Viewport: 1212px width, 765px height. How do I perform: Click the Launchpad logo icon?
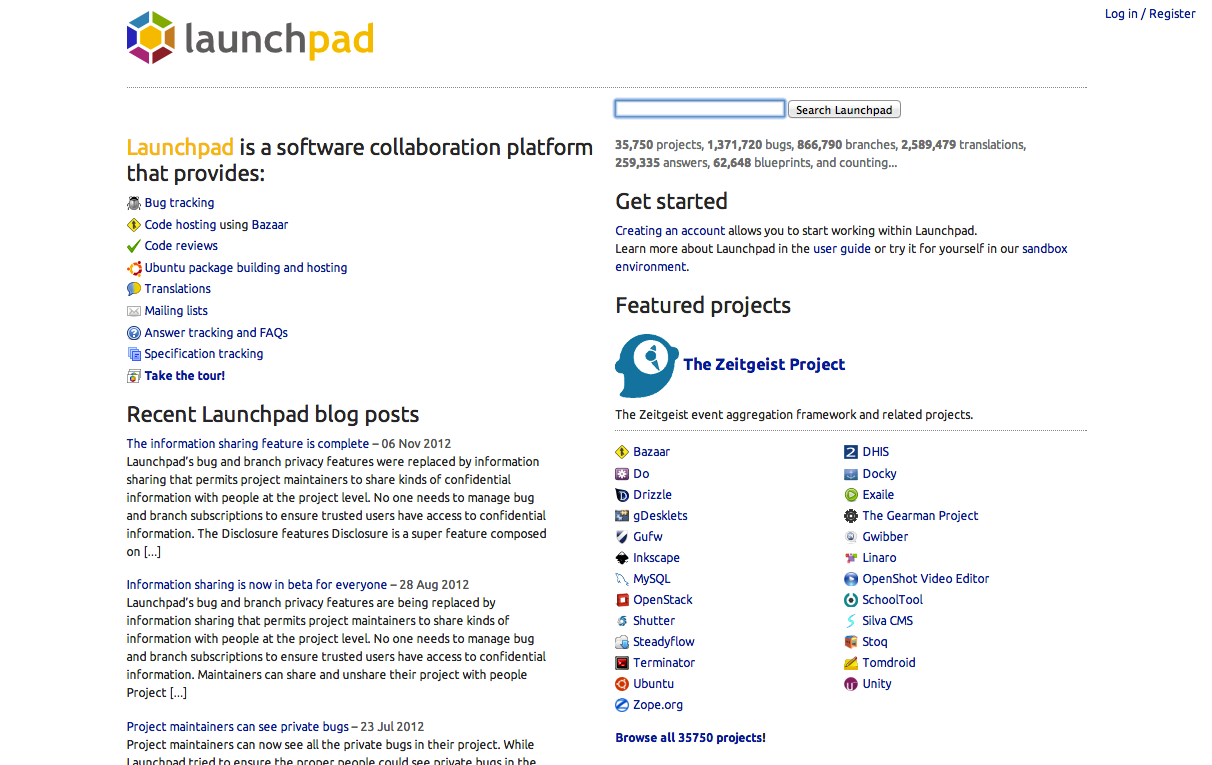pyautogui.click(x=151, y=37)
